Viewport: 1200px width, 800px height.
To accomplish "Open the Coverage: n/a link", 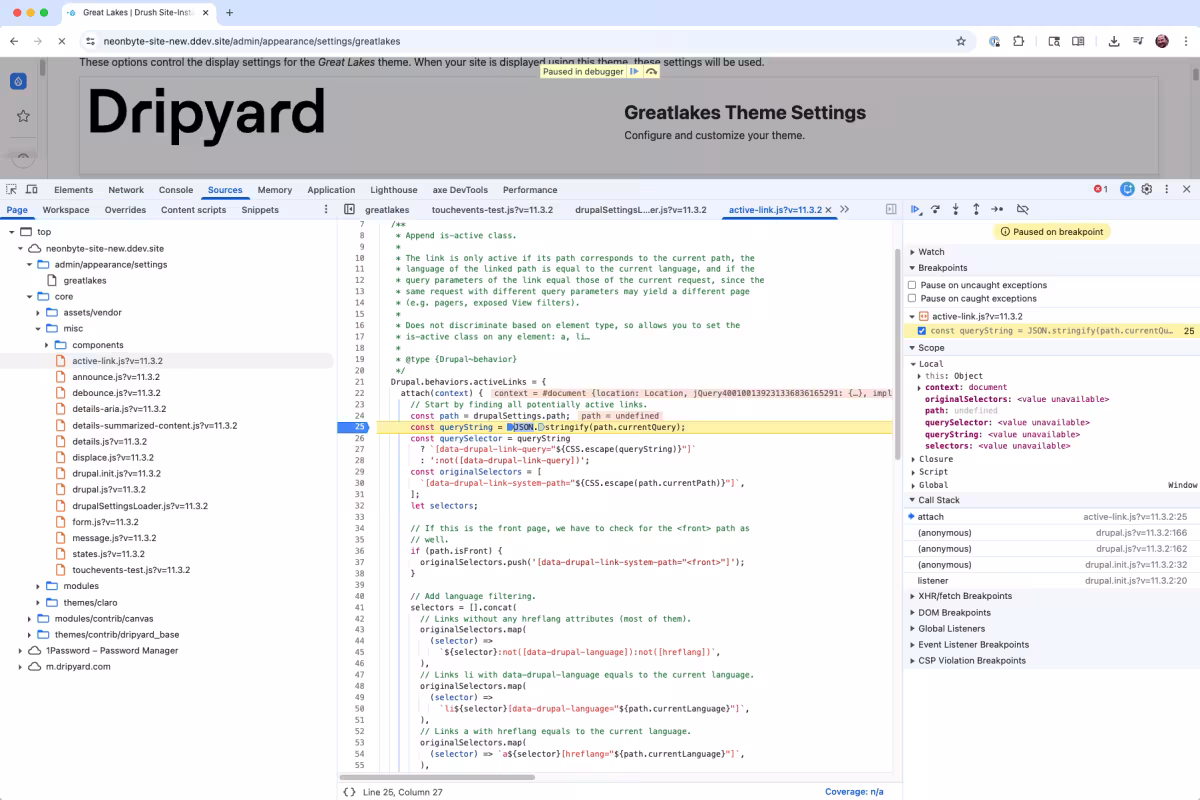I will click(855, 790).
